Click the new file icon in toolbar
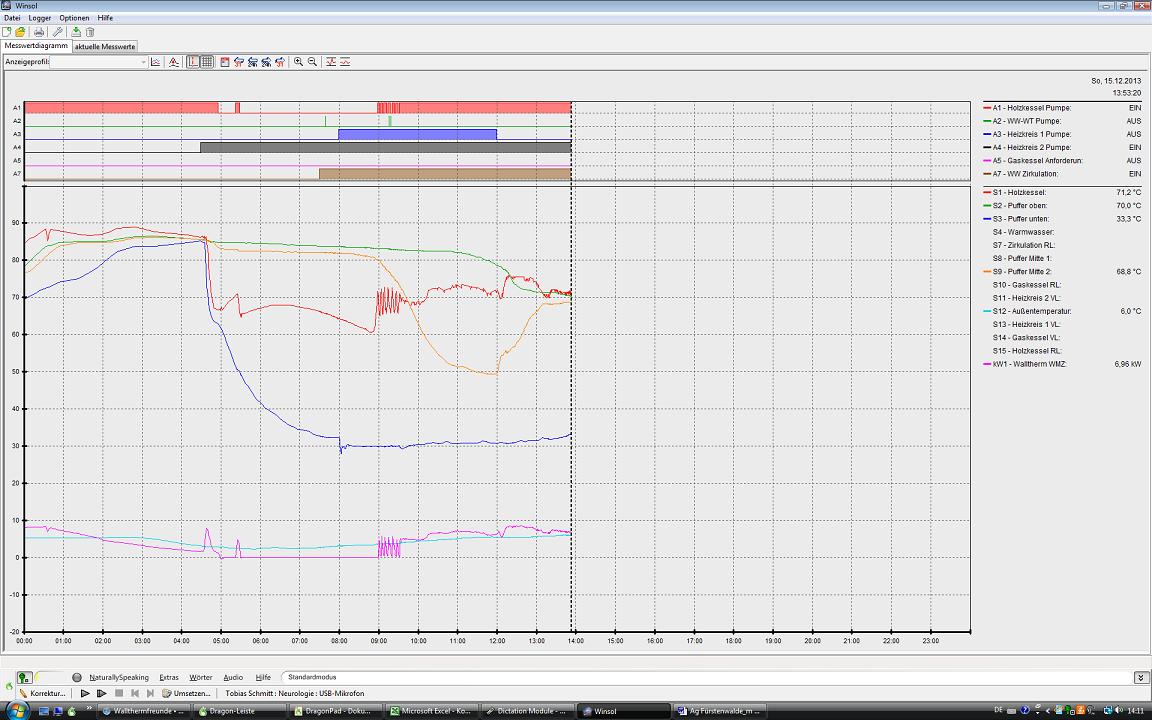Image resolution: width=1152 pixels, height=720 pixels. coord(7,32)
